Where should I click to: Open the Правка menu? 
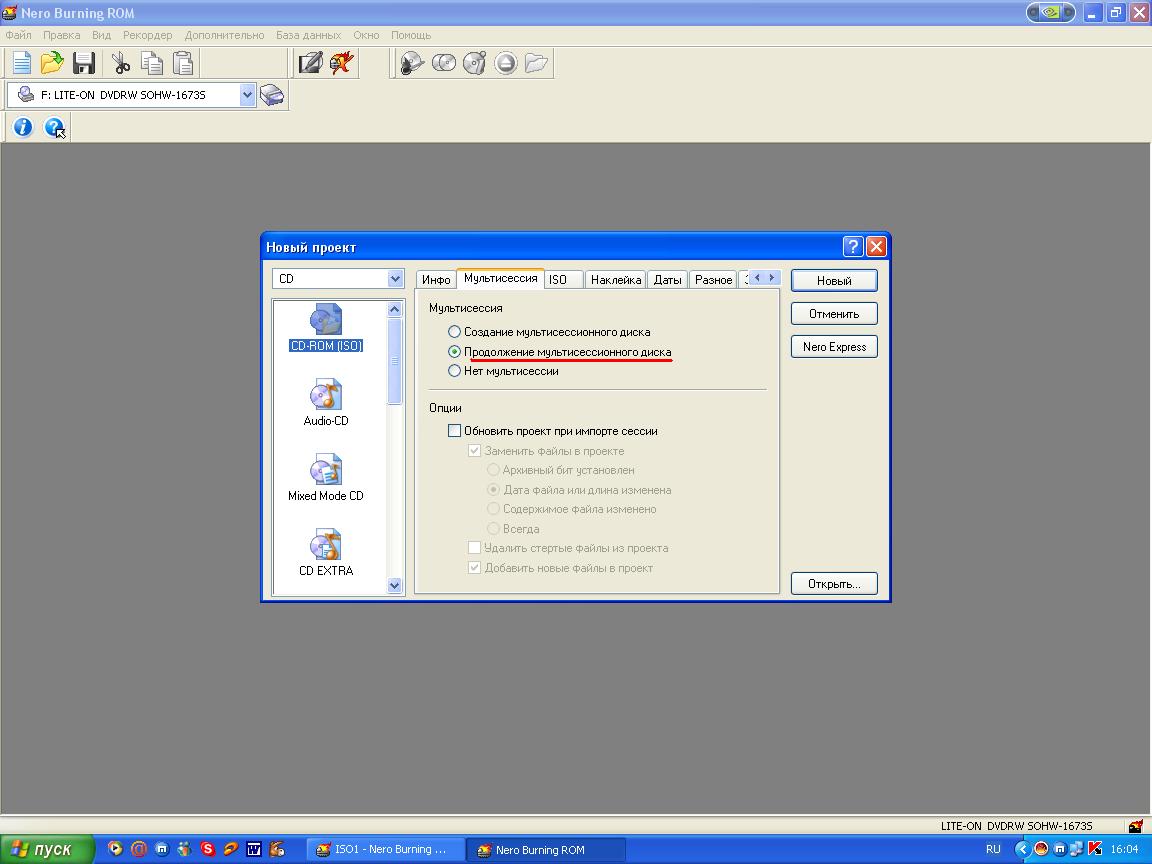[62, 35]
